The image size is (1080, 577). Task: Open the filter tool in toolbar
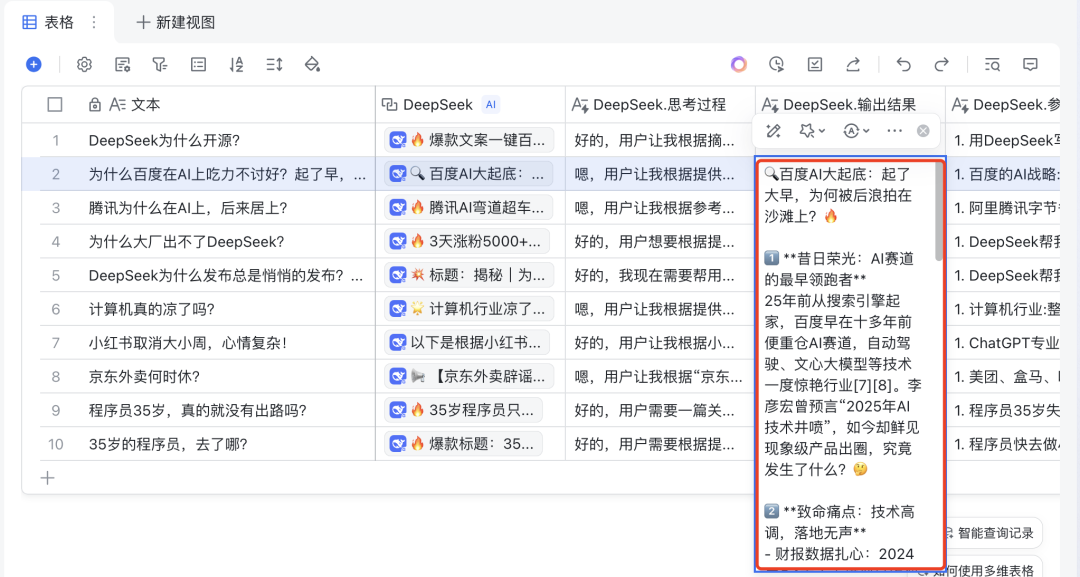160,65
